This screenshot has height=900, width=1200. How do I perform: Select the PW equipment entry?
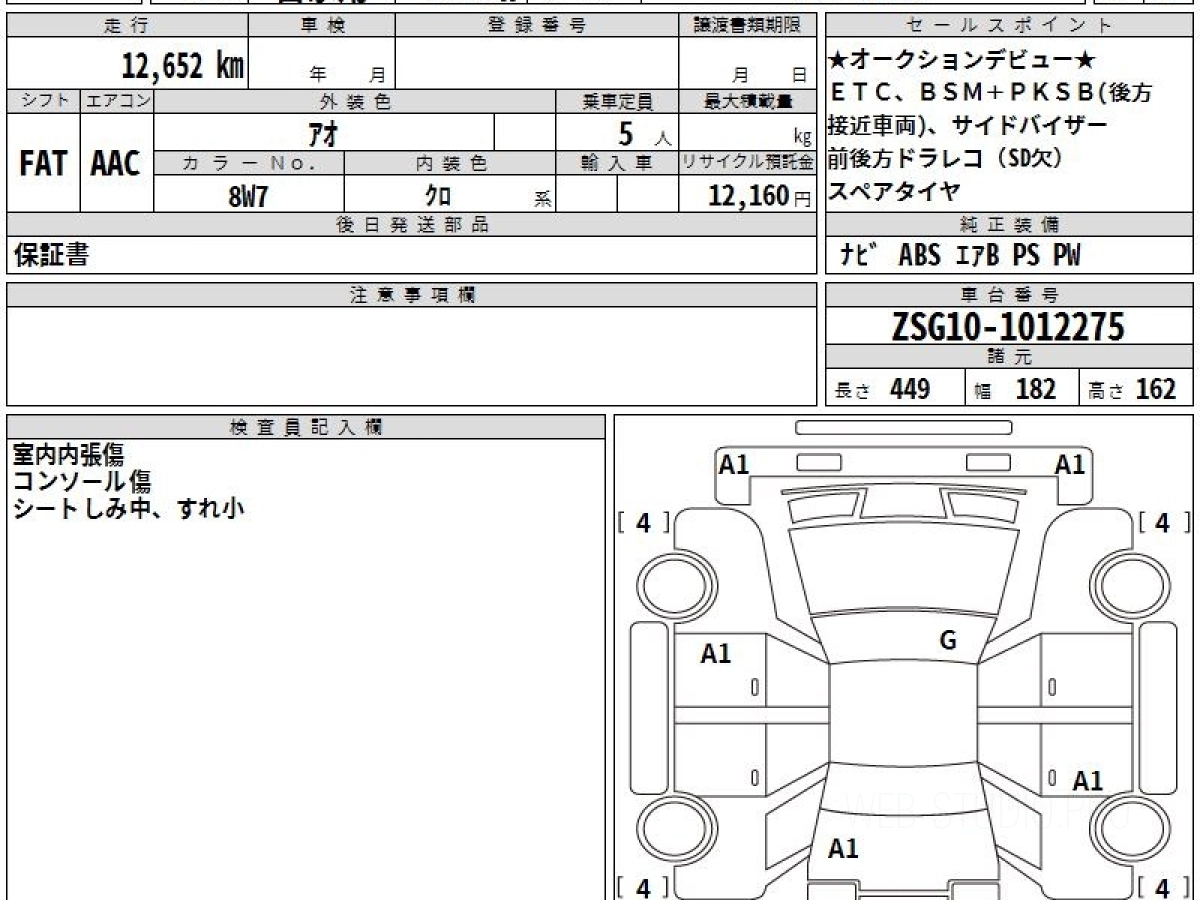pos(1067,256)
